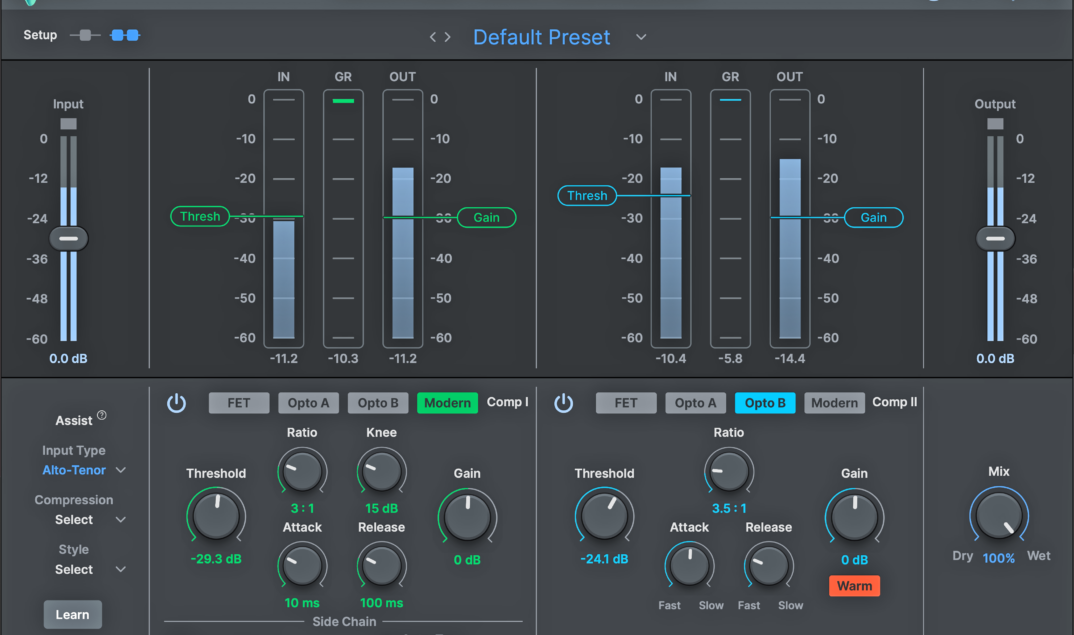
Task: Go to next preset arrow
Action: tap(448, 37)
